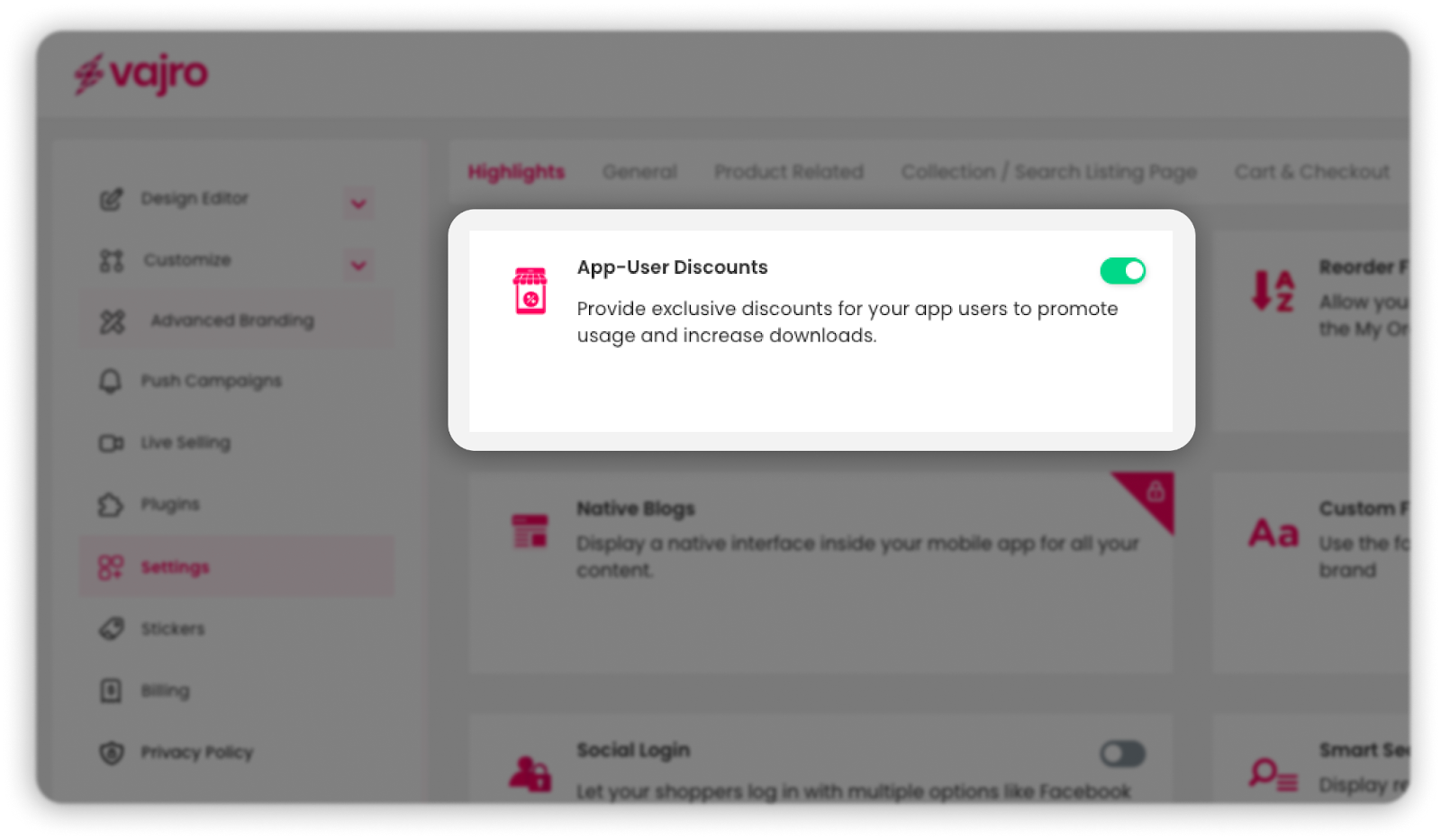Collapse the Customize dropdown arrow

click(358, 265)
